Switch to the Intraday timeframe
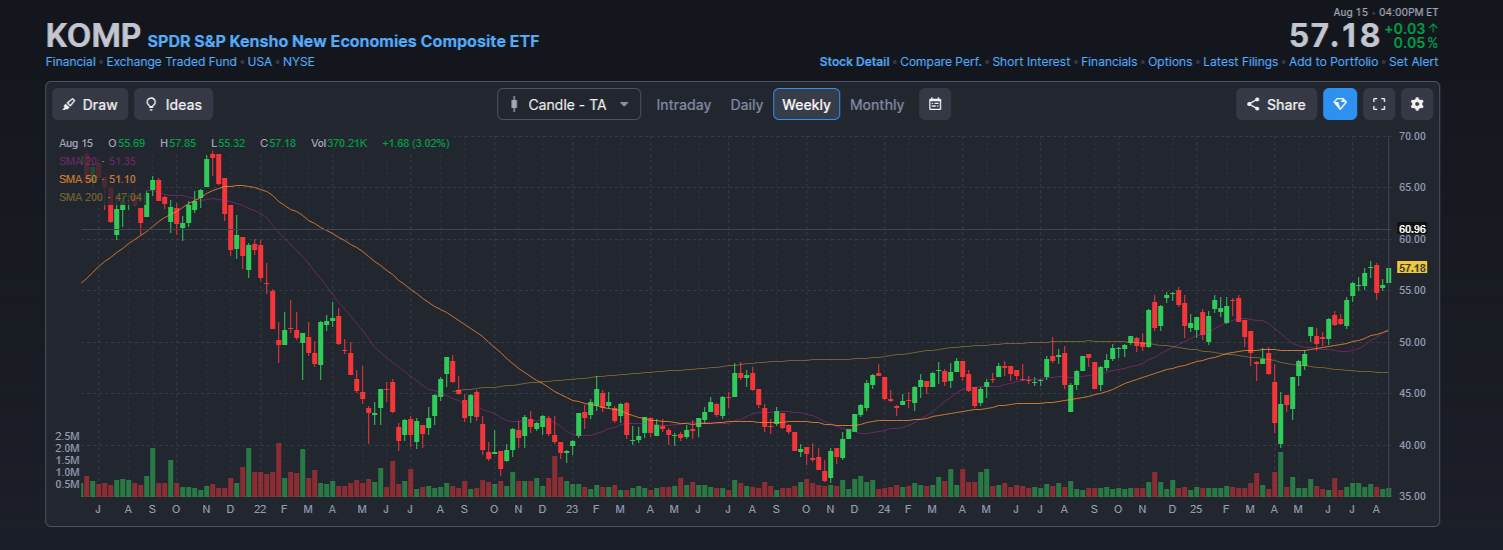 click(x=684, y=105)
